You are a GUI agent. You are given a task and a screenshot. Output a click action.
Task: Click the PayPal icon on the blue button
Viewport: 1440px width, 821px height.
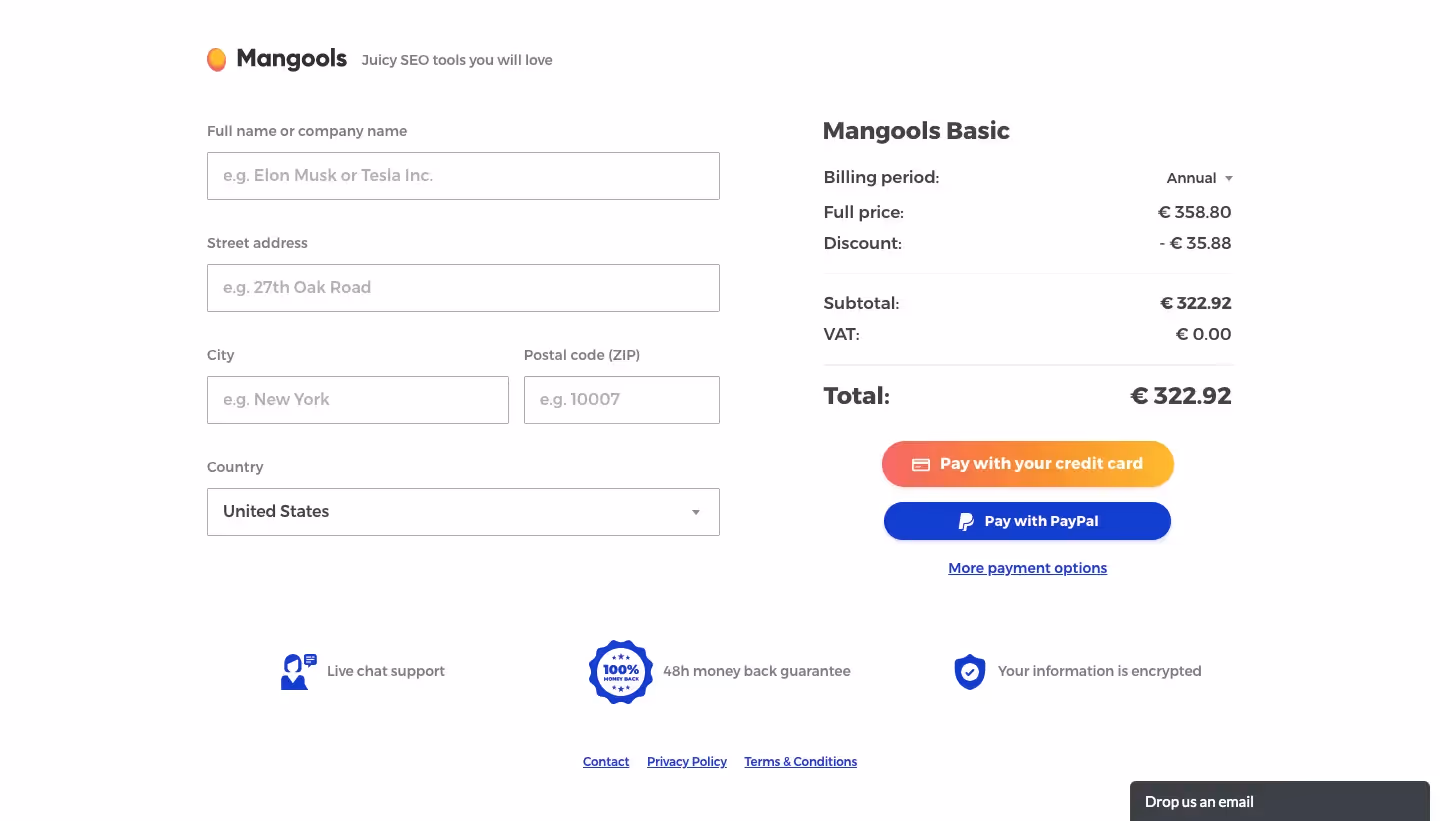coord(965,521)
